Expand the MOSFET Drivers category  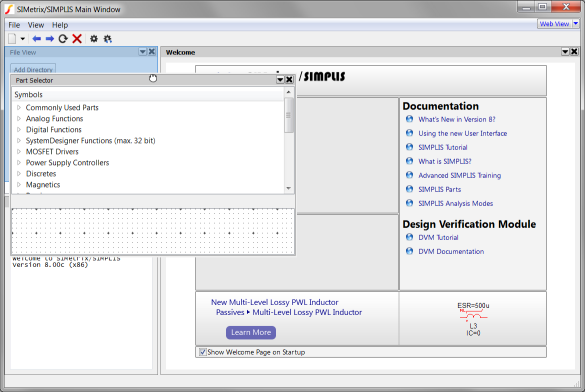(x=19, y=152)
